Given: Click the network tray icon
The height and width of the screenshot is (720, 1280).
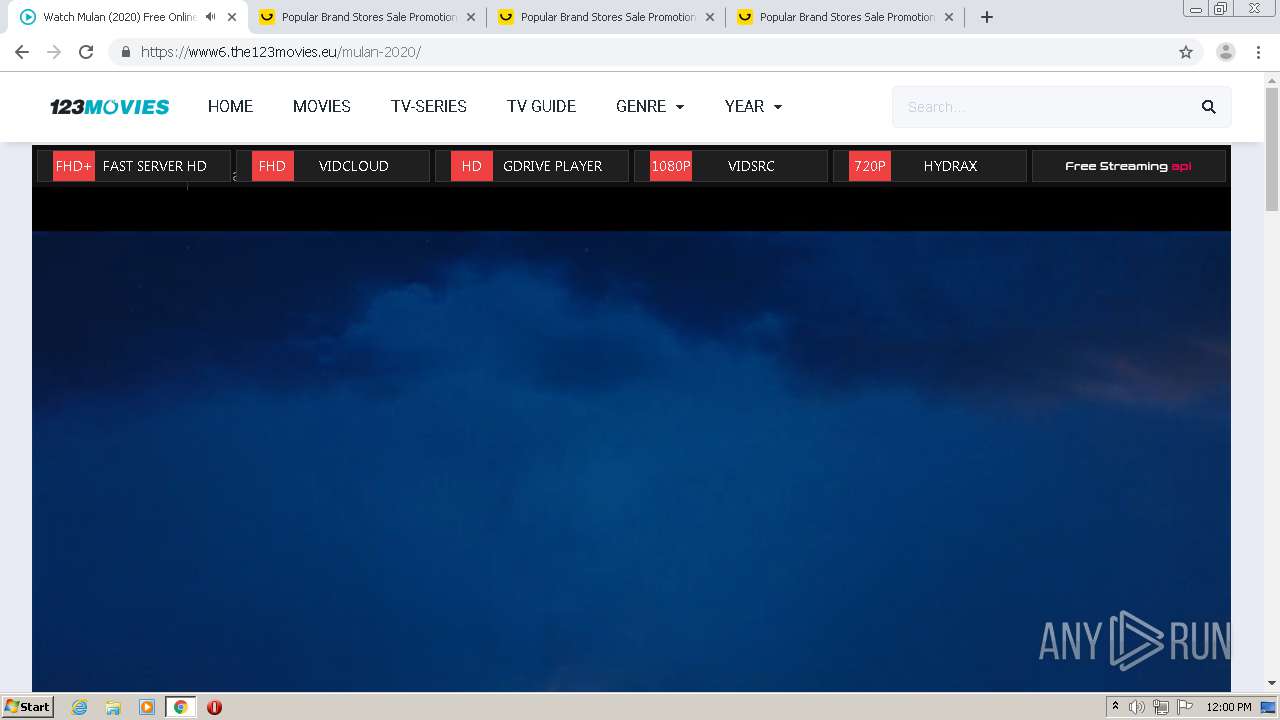Looking at the screenshot, I should (1160, 707).
